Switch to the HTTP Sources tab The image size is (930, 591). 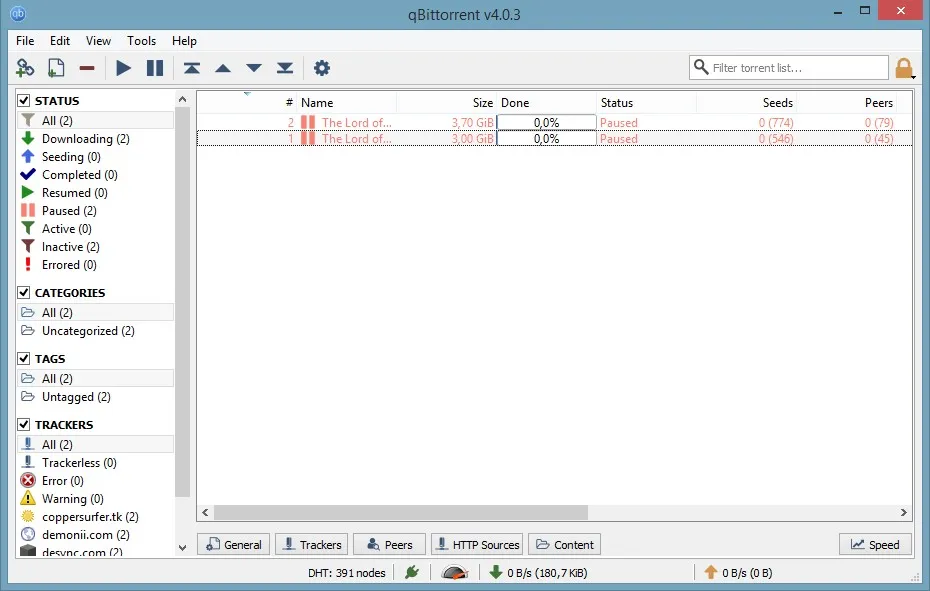click(x=477, y=544)
